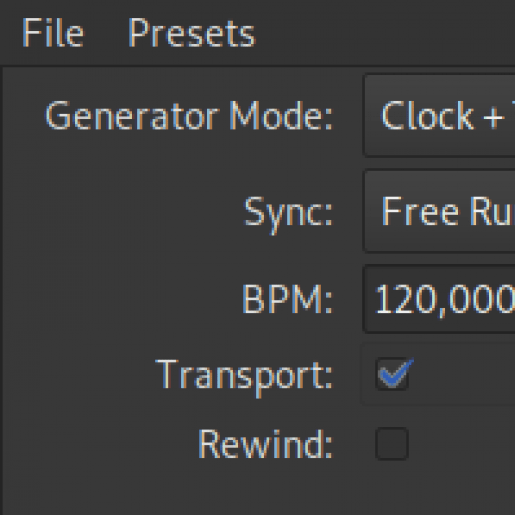515x515 pixels.
Task: Focus the field showing 120,000
Action: (439, 299)
